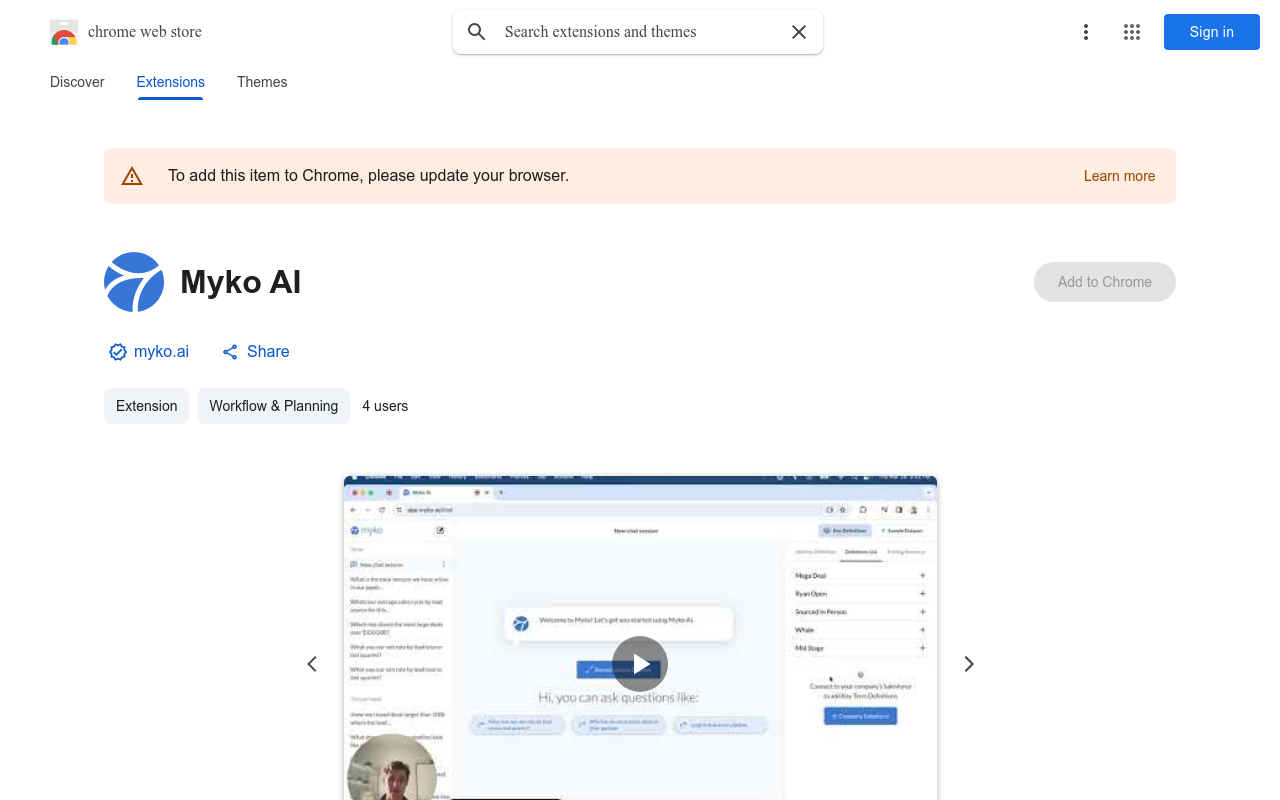Screen dimensions: 1280x800
Task: Click the Myko AI logo icon
Action: [x=134, y=282]
